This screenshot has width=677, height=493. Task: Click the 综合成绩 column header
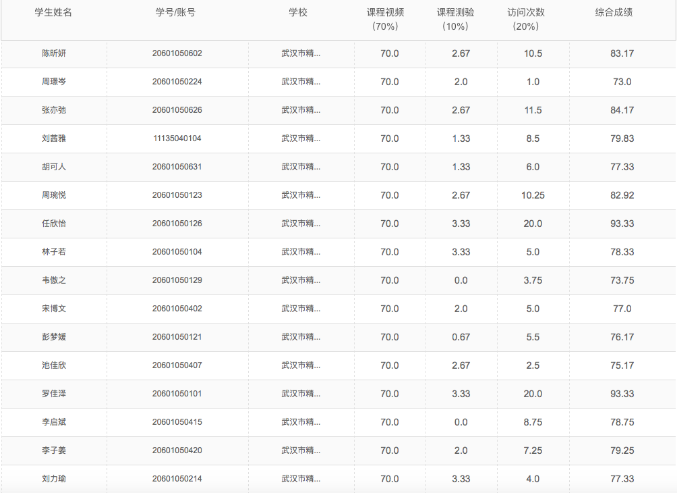click(614, 13)
